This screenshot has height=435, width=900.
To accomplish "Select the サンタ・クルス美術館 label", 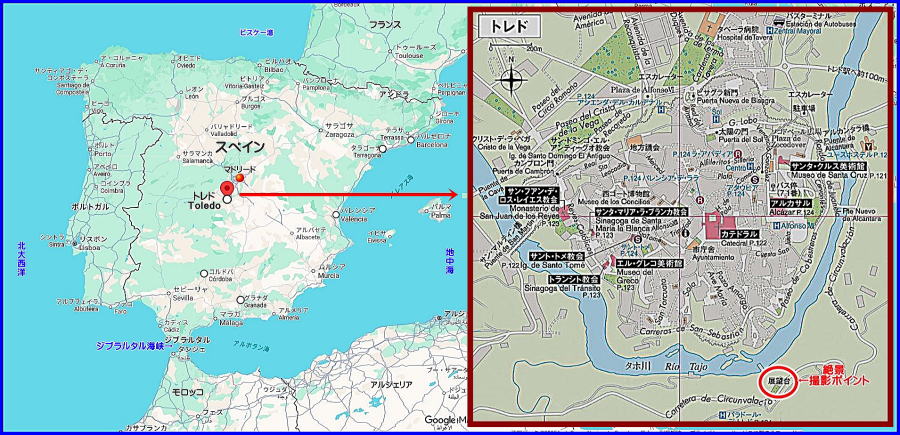I will pyautogui.click(x=828, y=166).
